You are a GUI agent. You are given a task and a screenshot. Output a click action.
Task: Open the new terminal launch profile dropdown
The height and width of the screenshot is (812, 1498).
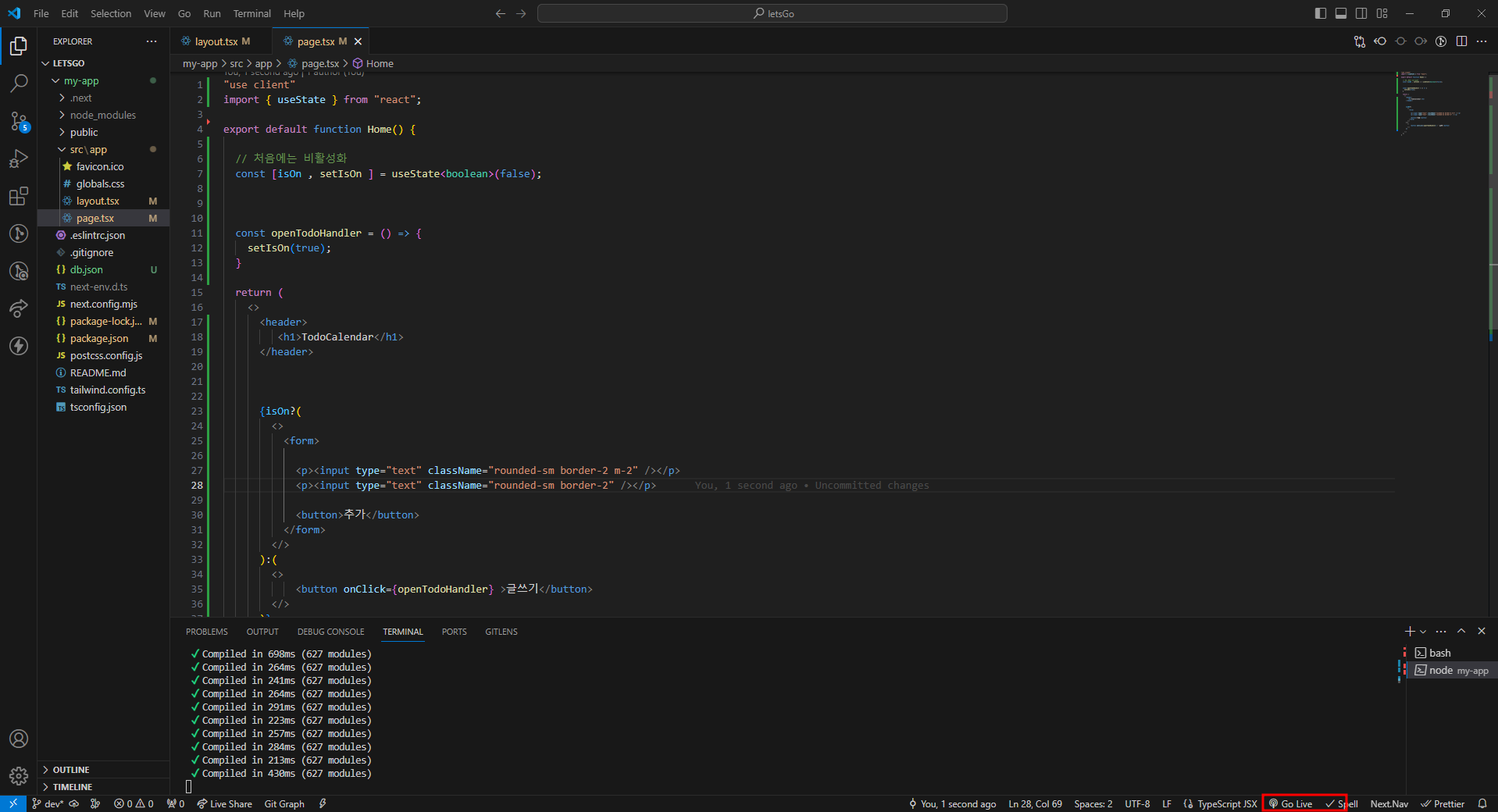[x=1423, y=632]
